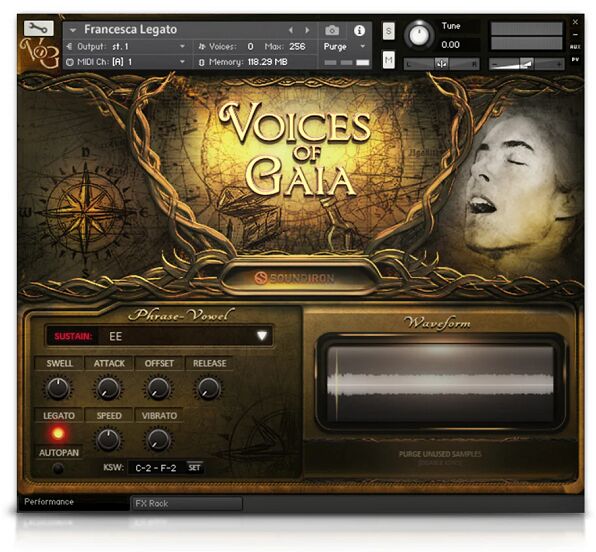Open the MIDI Ch channel dropdown

click(125, 62)
